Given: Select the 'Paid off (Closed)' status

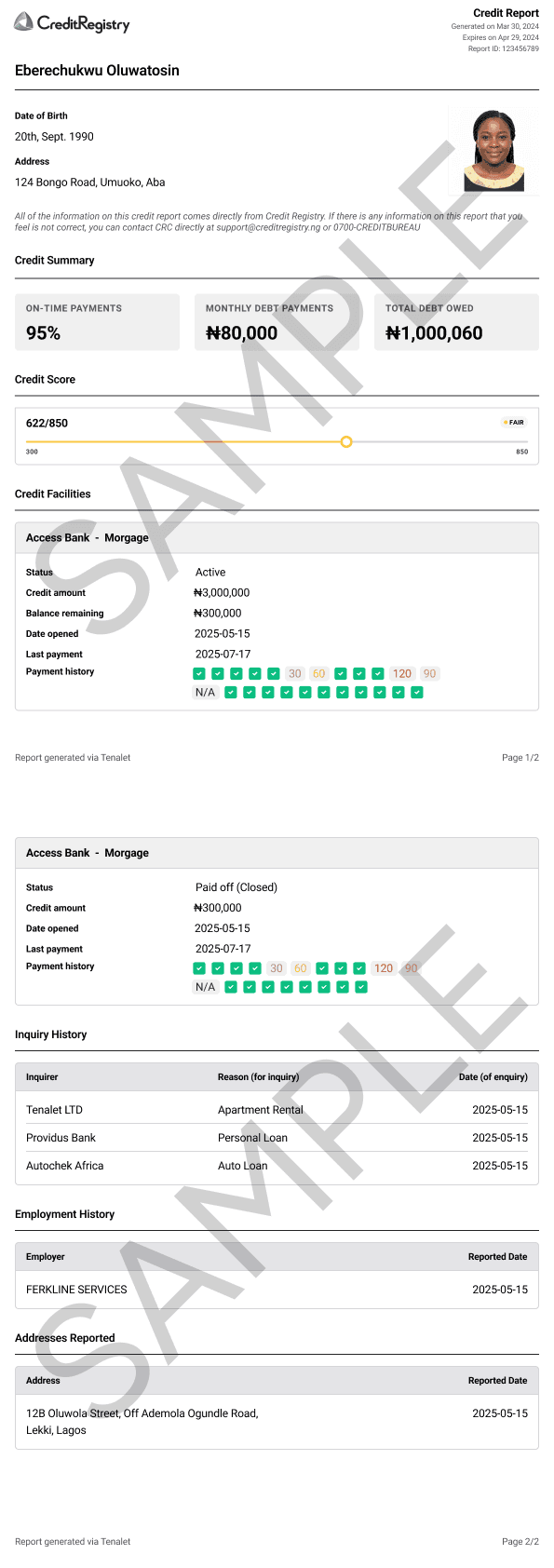Looking at the screenshot, I should pyautogui.click(x=236, y=887).
